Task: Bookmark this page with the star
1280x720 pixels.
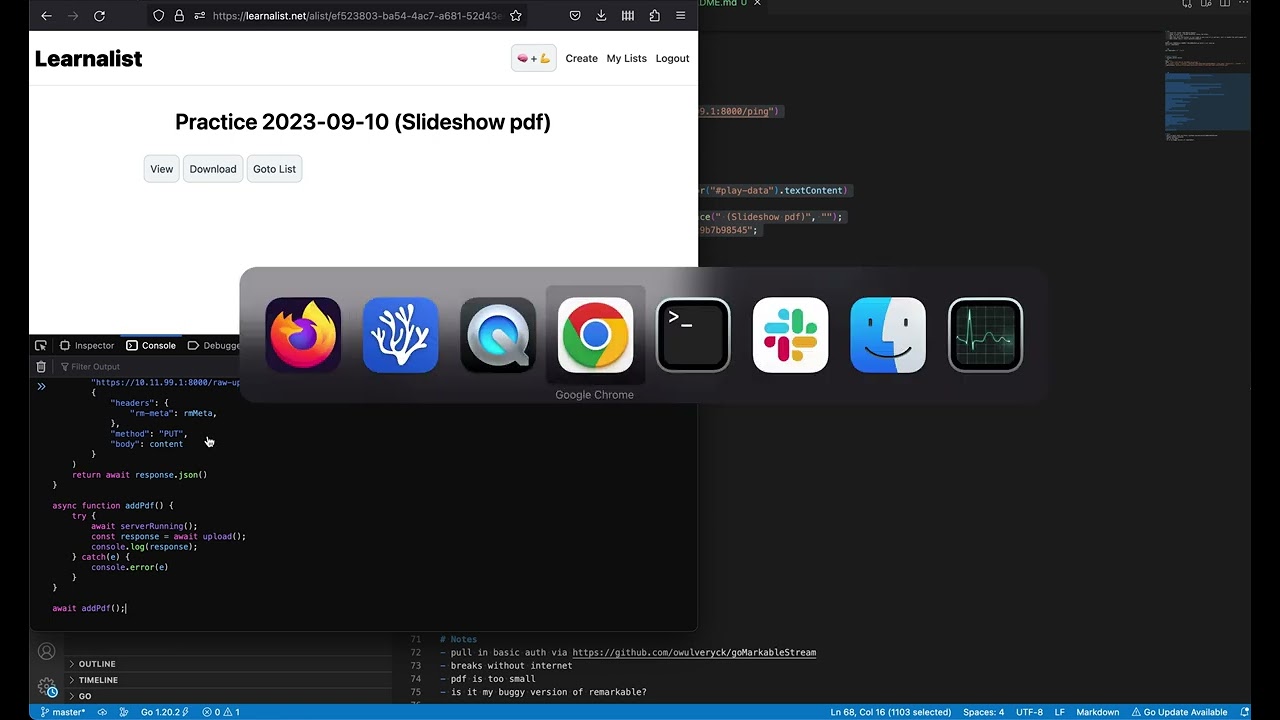Action: pyautogui.click(x=515, y=16)
